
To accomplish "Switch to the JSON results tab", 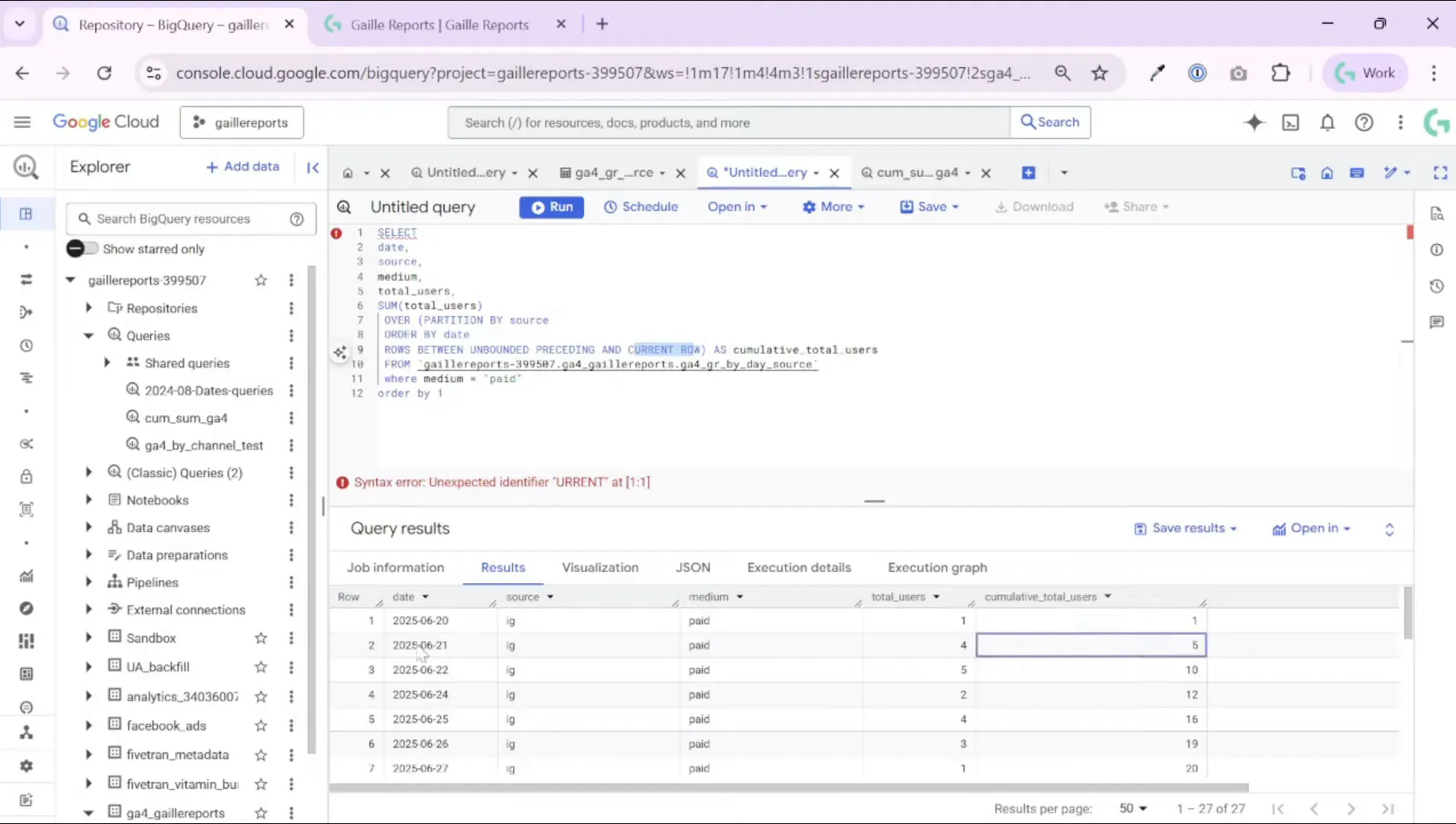I will pos(693,568).
